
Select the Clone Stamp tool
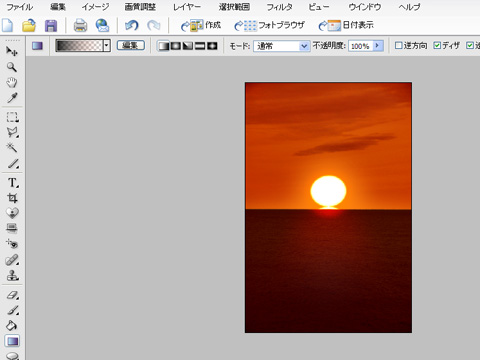pyautogui.click(x=12, y=275)
